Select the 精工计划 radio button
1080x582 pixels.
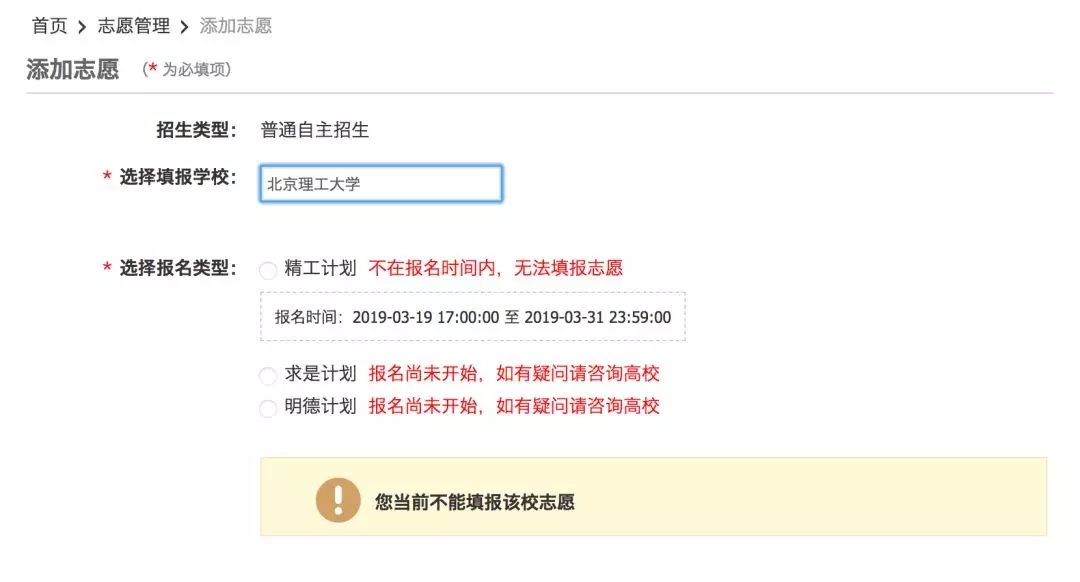[x=268, y=270]
